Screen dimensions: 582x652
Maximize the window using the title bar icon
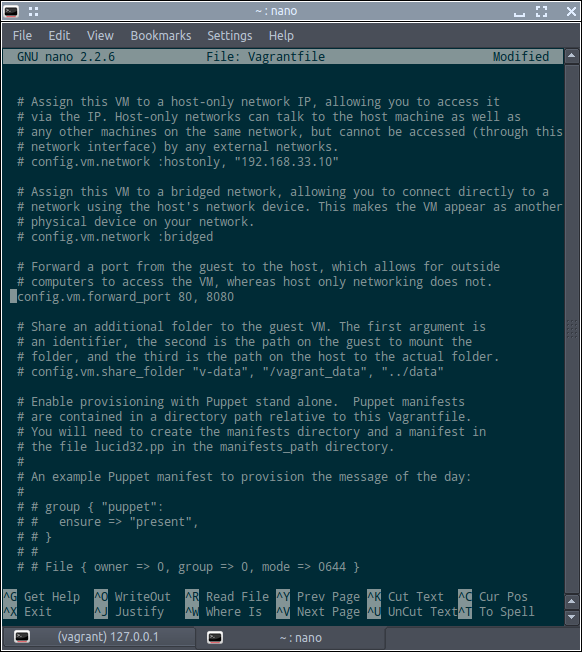click(x=541, y=11)
